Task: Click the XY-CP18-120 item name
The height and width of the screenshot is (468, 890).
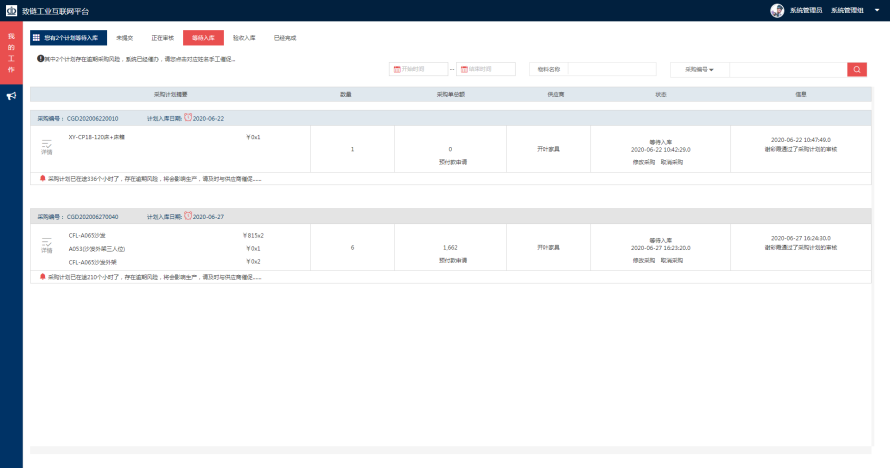Action: click(96, 137)
